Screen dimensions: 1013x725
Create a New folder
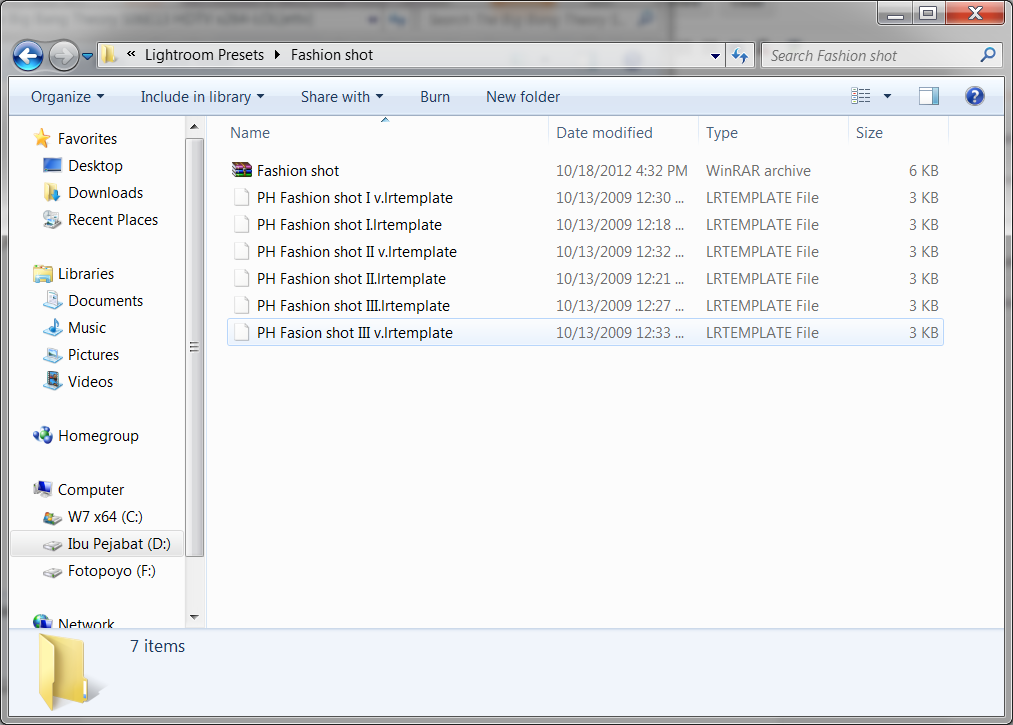pyautogui.click(x=523, y=97)
